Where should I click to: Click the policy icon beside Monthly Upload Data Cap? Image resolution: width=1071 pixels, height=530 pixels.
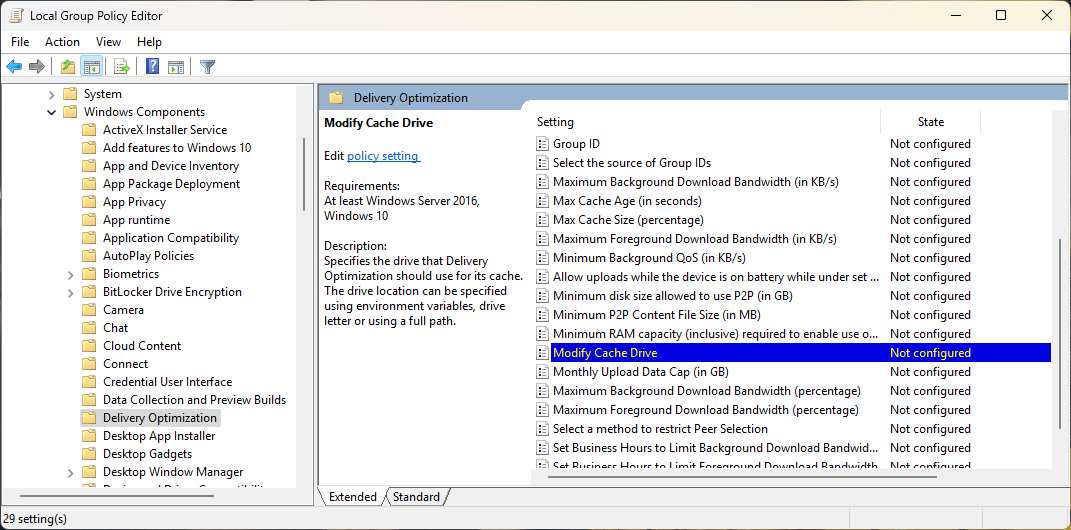[543, 372]
